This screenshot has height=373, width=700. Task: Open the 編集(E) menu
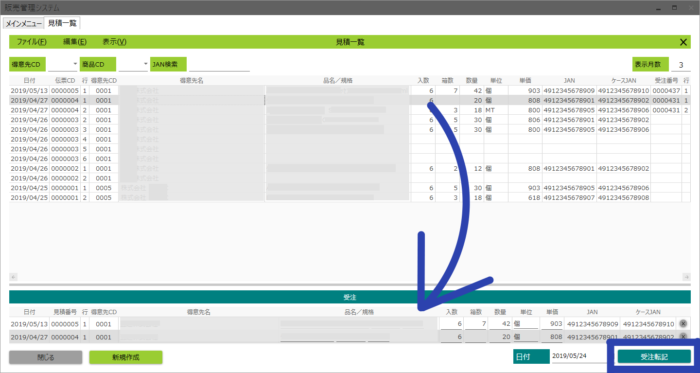[x=75, y=42]
